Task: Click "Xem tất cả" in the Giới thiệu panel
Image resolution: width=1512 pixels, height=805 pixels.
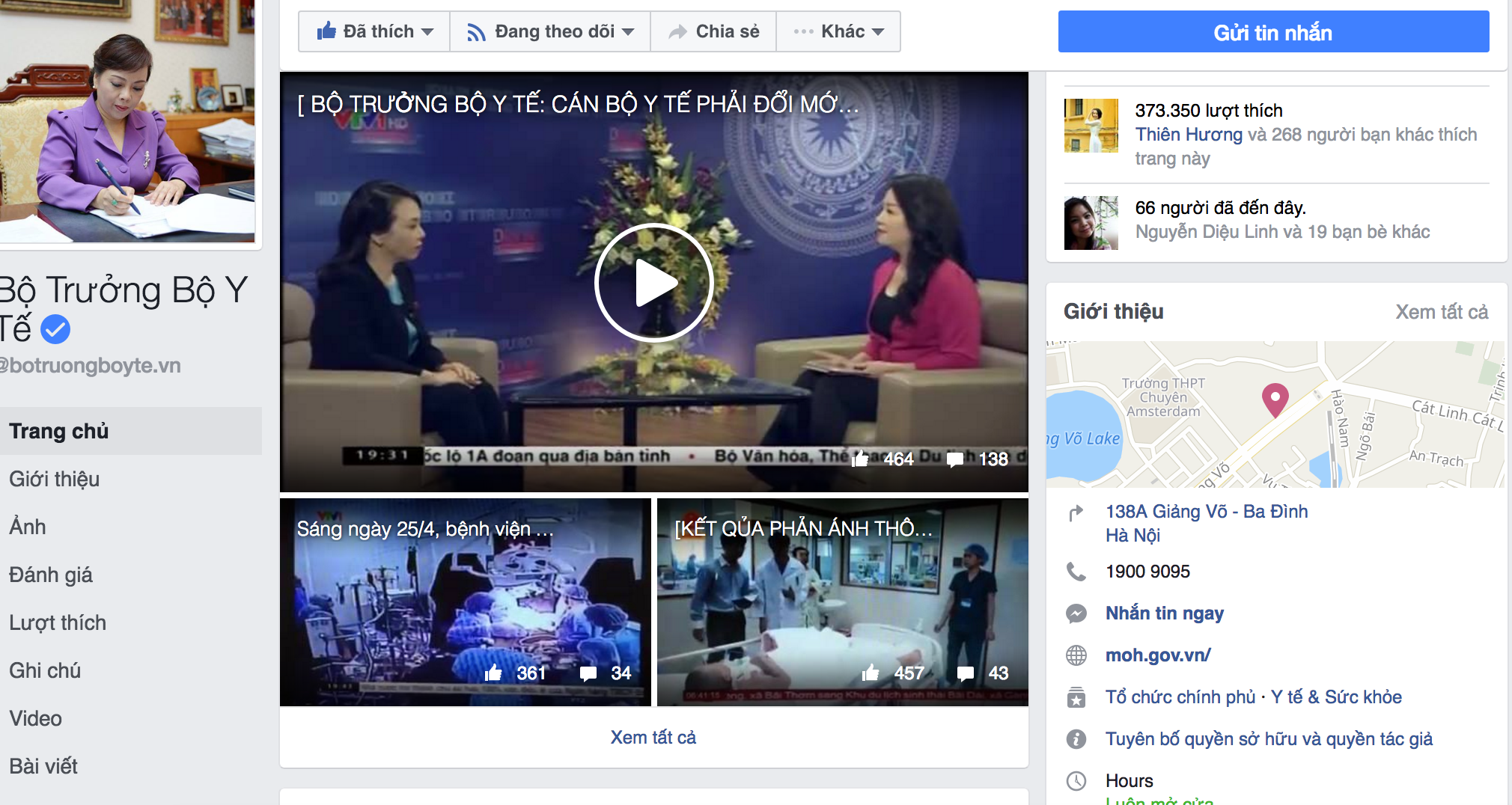Action: coord(1442,312)
